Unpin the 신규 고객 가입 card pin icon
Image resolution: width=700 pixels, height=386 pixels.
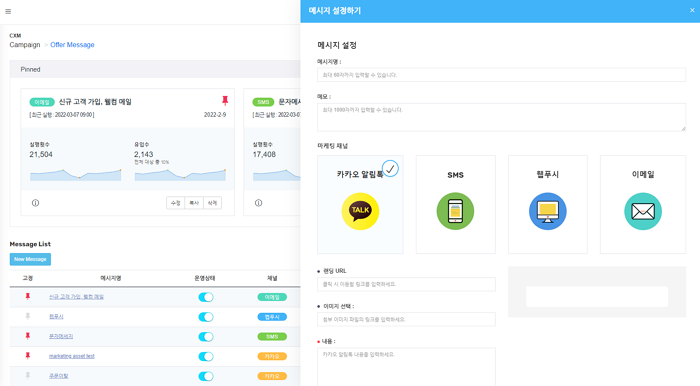225,101
